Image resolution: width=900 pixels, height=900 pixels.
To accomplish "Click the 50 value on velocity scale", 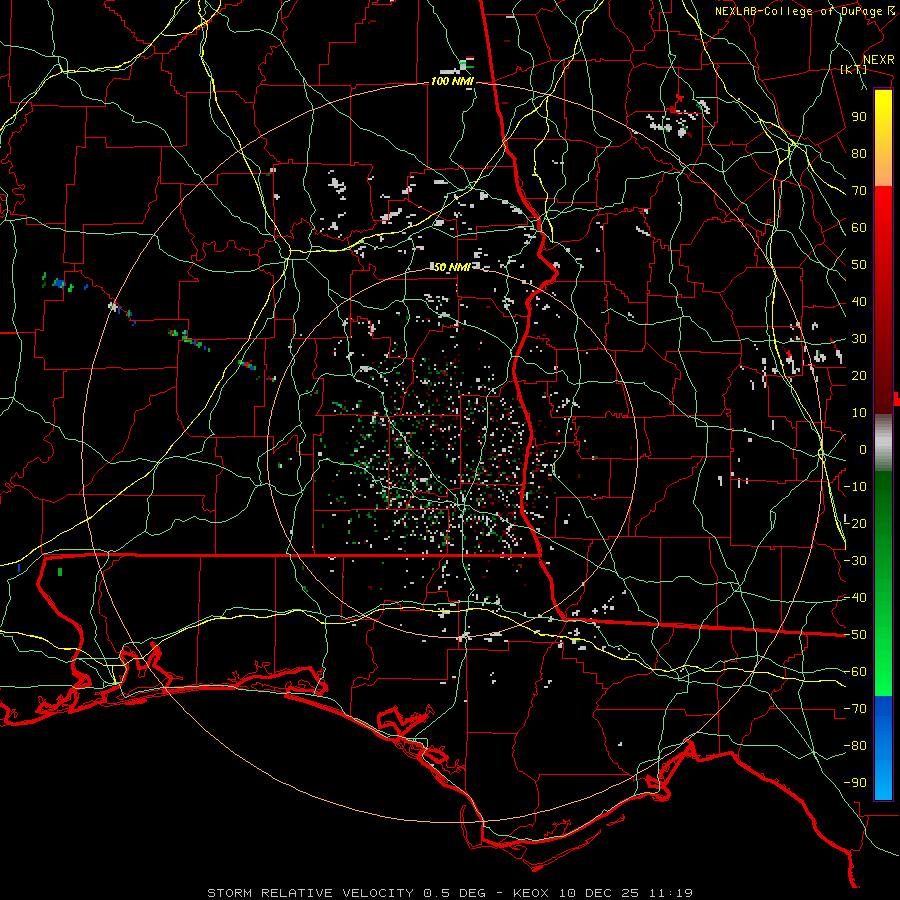I will [859, 265].
